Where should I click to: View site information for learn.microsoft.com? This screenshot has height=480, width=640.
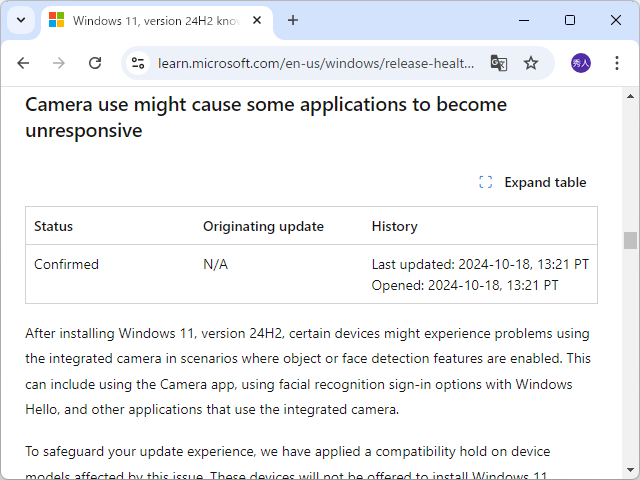click(x=139, y=63)
